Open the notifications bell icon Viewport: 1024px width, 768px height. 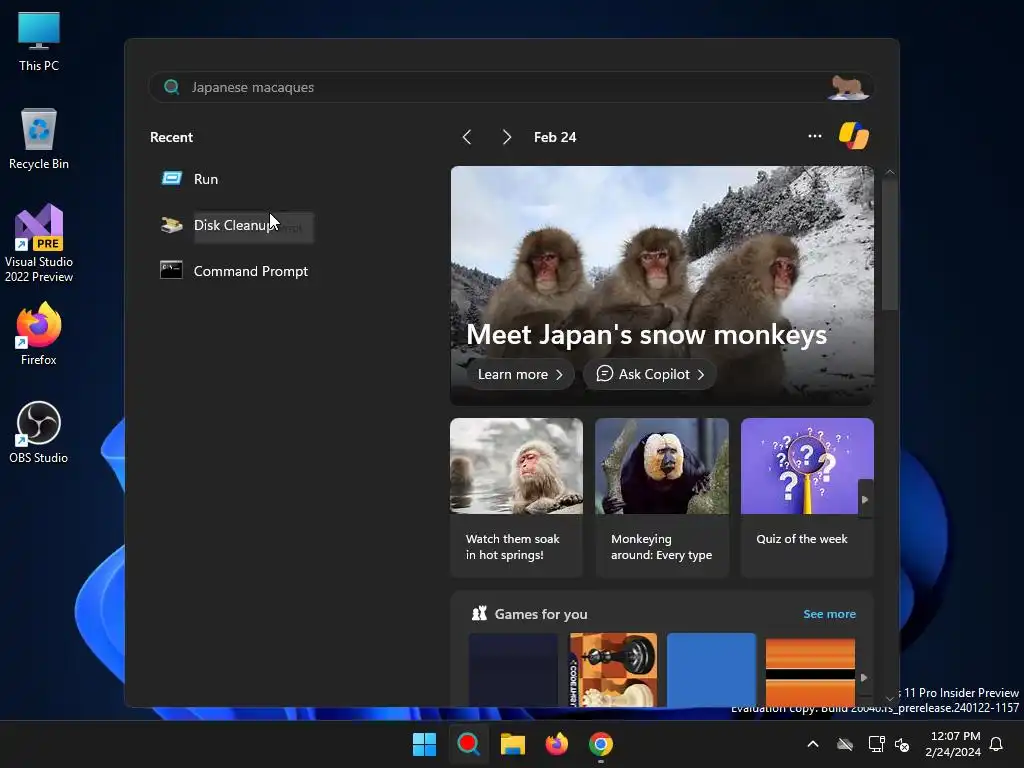[996, 744]
